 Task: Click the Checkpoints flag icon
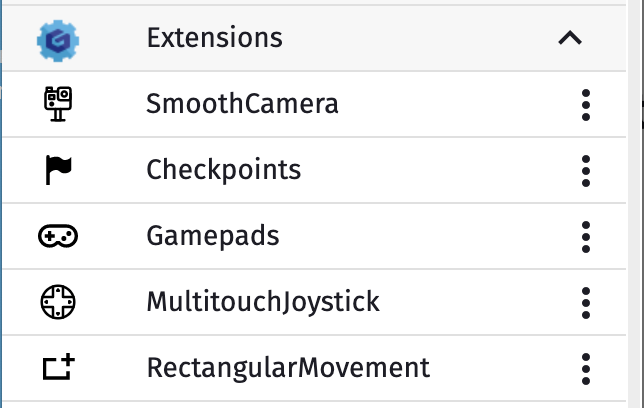pos(58,170)
